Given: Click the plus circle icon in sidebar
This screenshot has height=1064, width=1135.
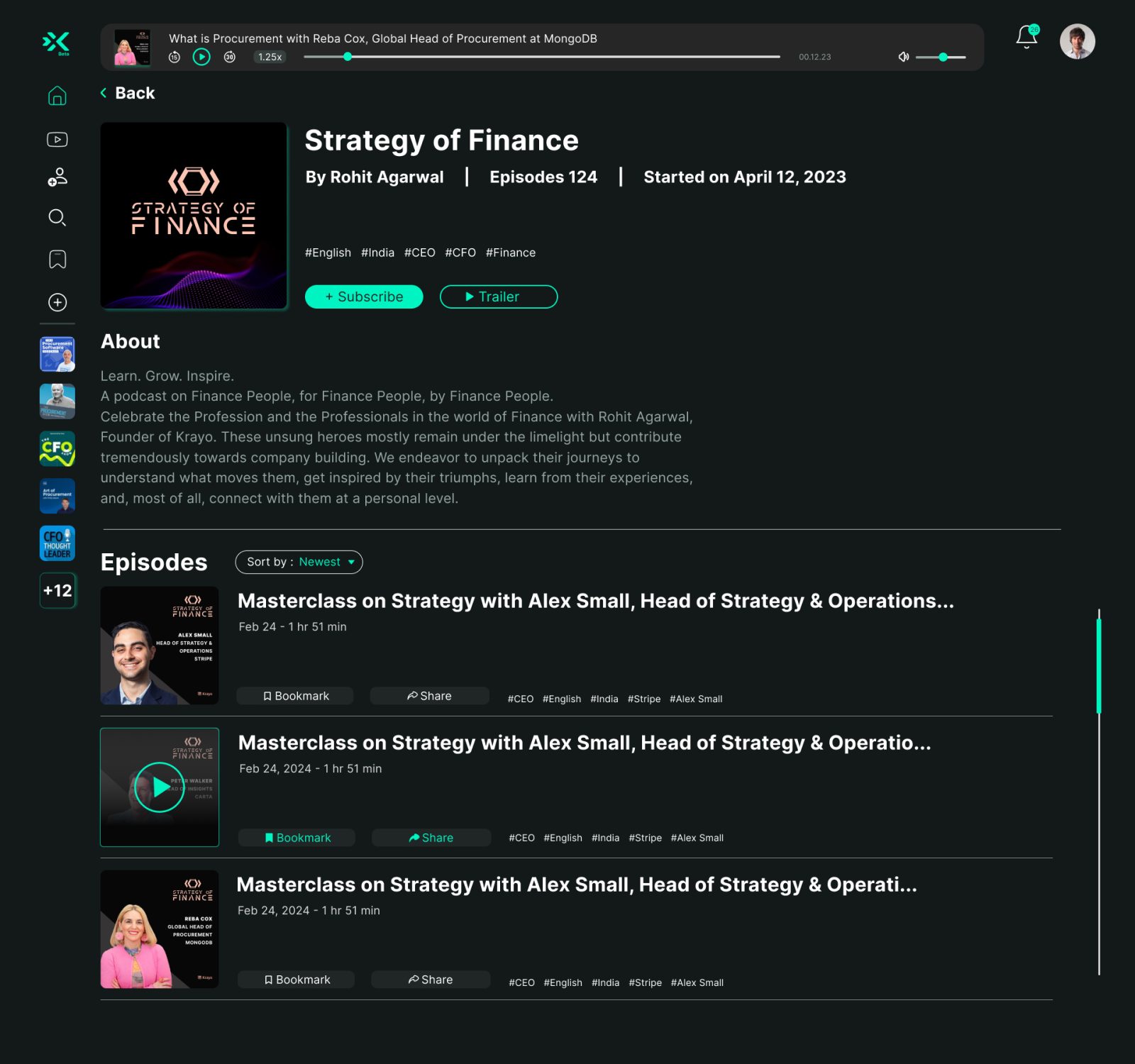Looking at the screenshot, I should (57, 302).
